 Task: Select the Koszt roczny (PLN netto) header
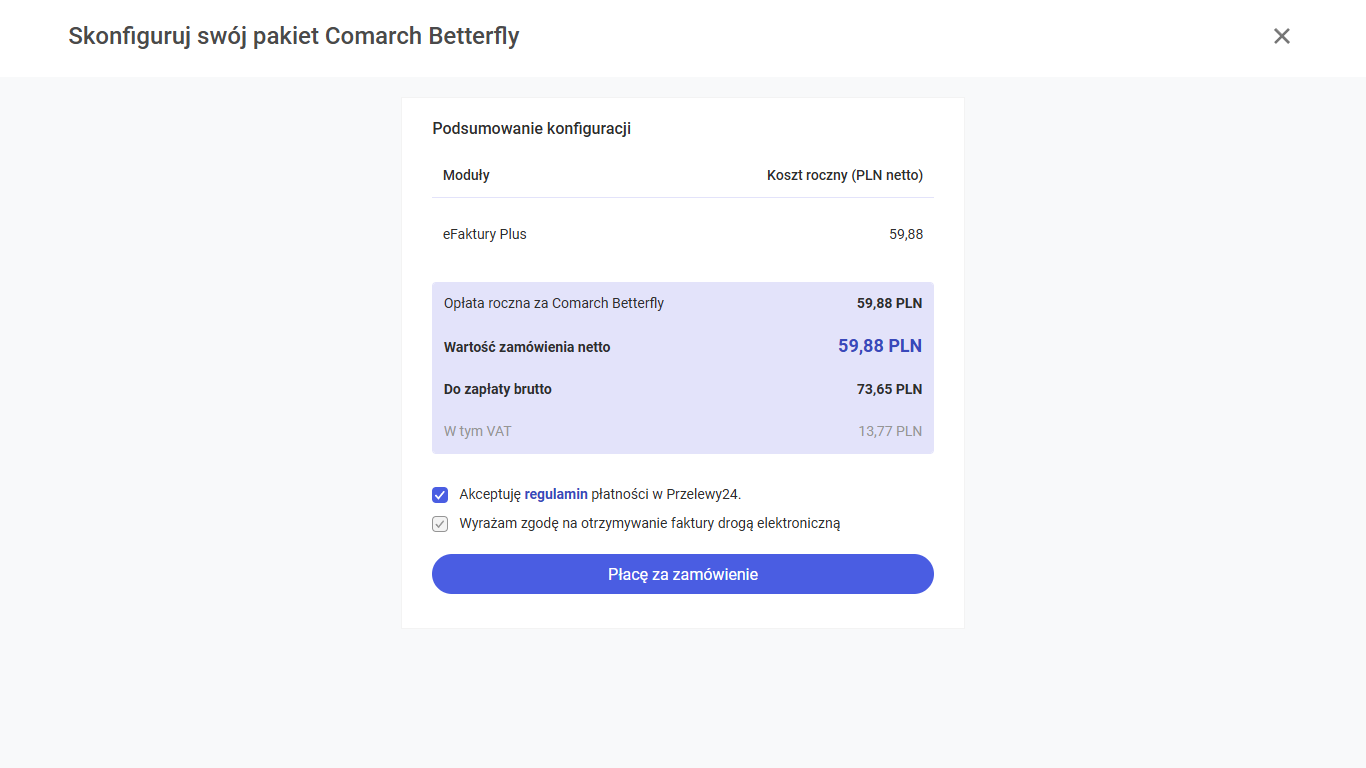pyautogui.click(x=844, y=175)
